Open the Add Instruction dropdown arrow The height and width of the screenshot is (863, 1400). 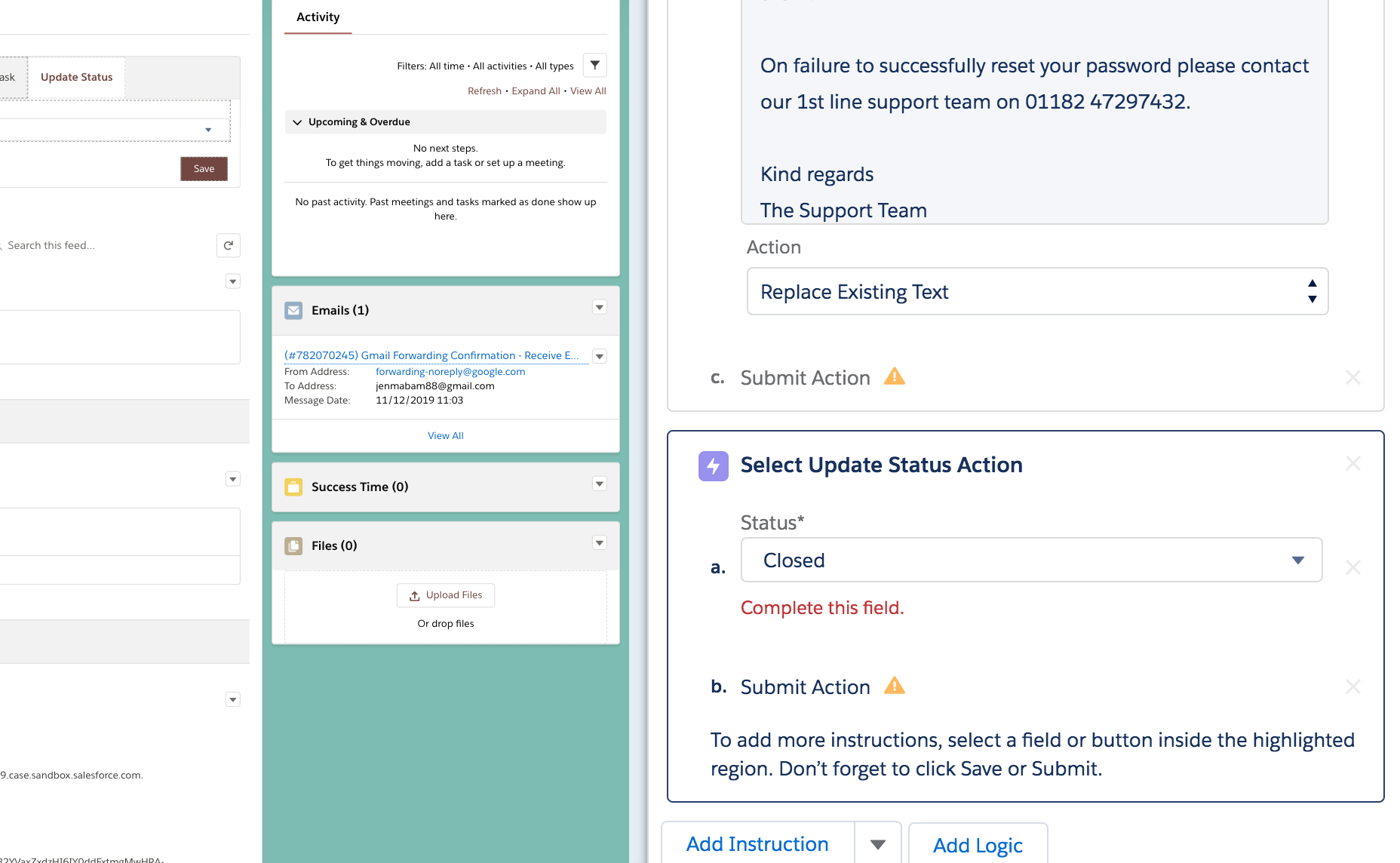pos(878,844)
